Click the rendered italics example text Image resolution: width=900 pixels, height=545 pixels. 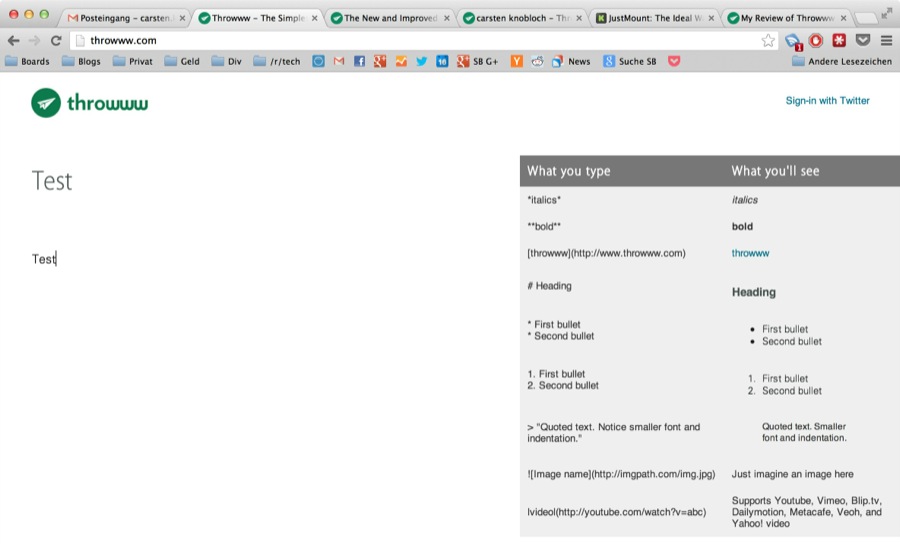tap(744, 200)
